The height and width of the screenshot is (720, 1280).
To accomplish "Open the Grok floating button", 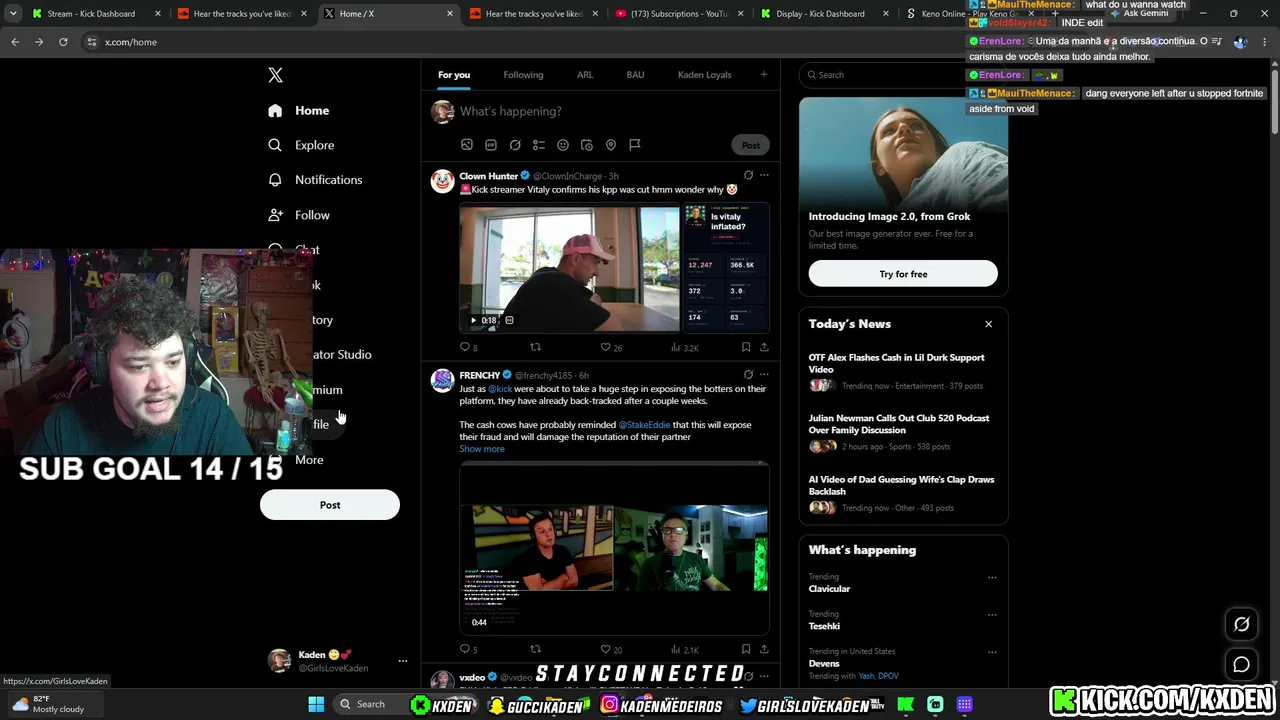I will [1241, 624].
